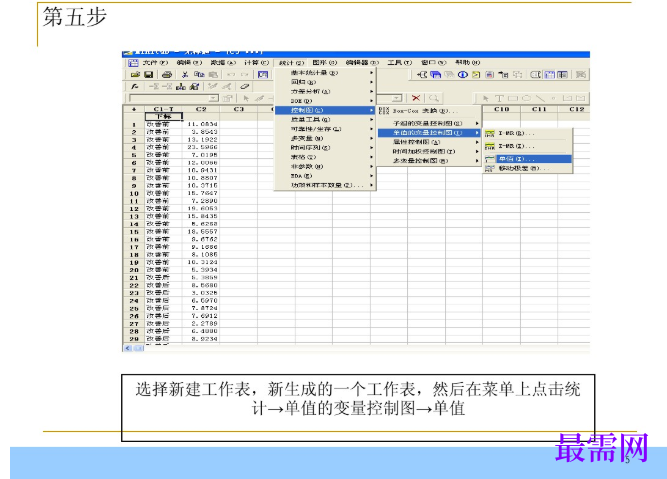Click the horizontal scrollbar left arrow
Image resolution: width=667 pixels, height=479 pixels.
coord(128,348)
